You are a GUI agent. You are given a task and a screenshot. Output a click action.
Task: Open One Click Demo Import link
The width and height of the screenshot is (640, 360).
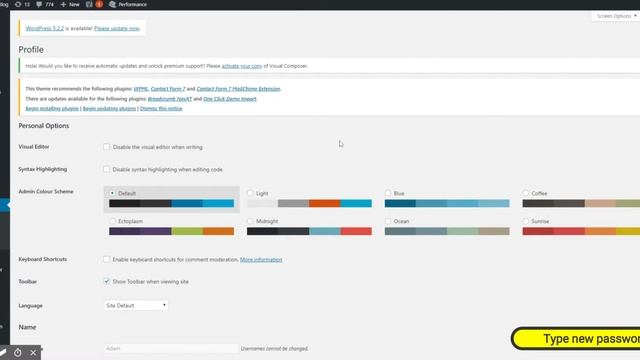click(230, 99)
